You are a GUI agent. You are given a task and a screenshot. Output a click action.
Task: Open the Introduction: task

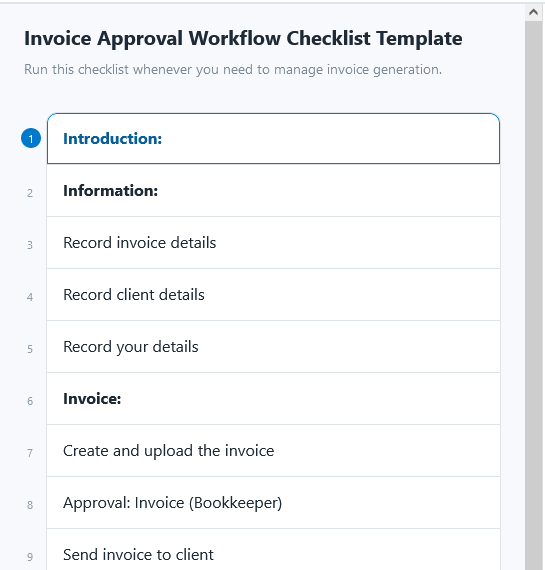273,139
